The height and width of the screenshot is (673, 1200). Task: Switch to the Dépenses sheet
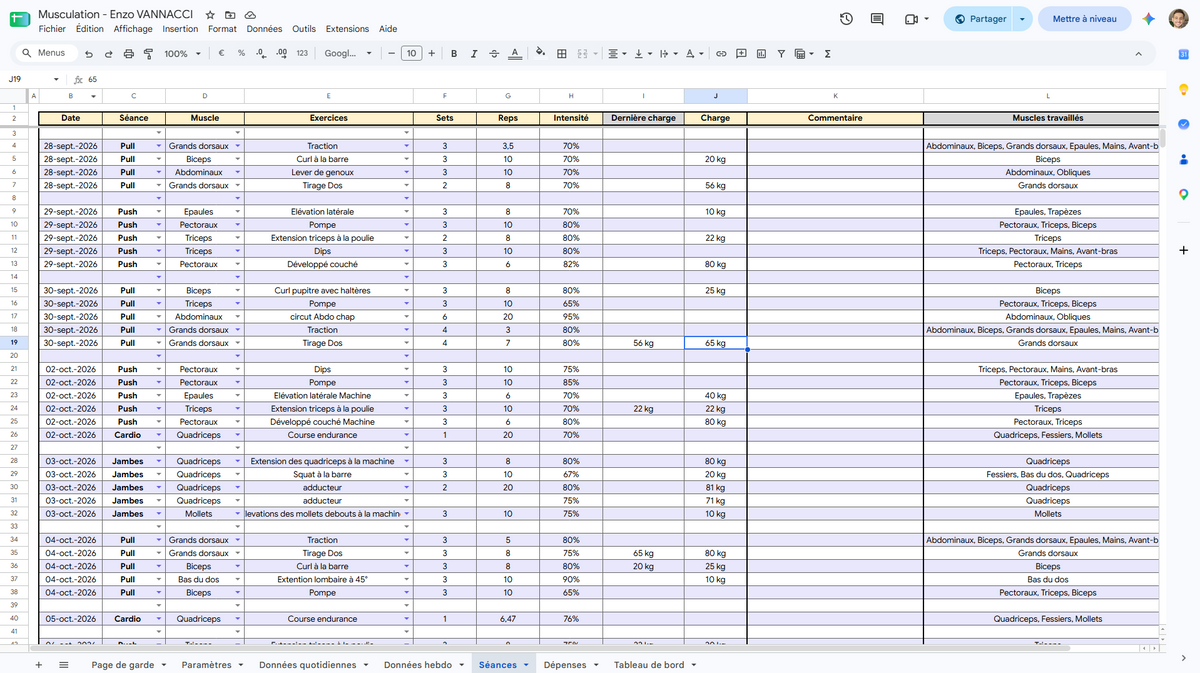[x=565, y=665]
